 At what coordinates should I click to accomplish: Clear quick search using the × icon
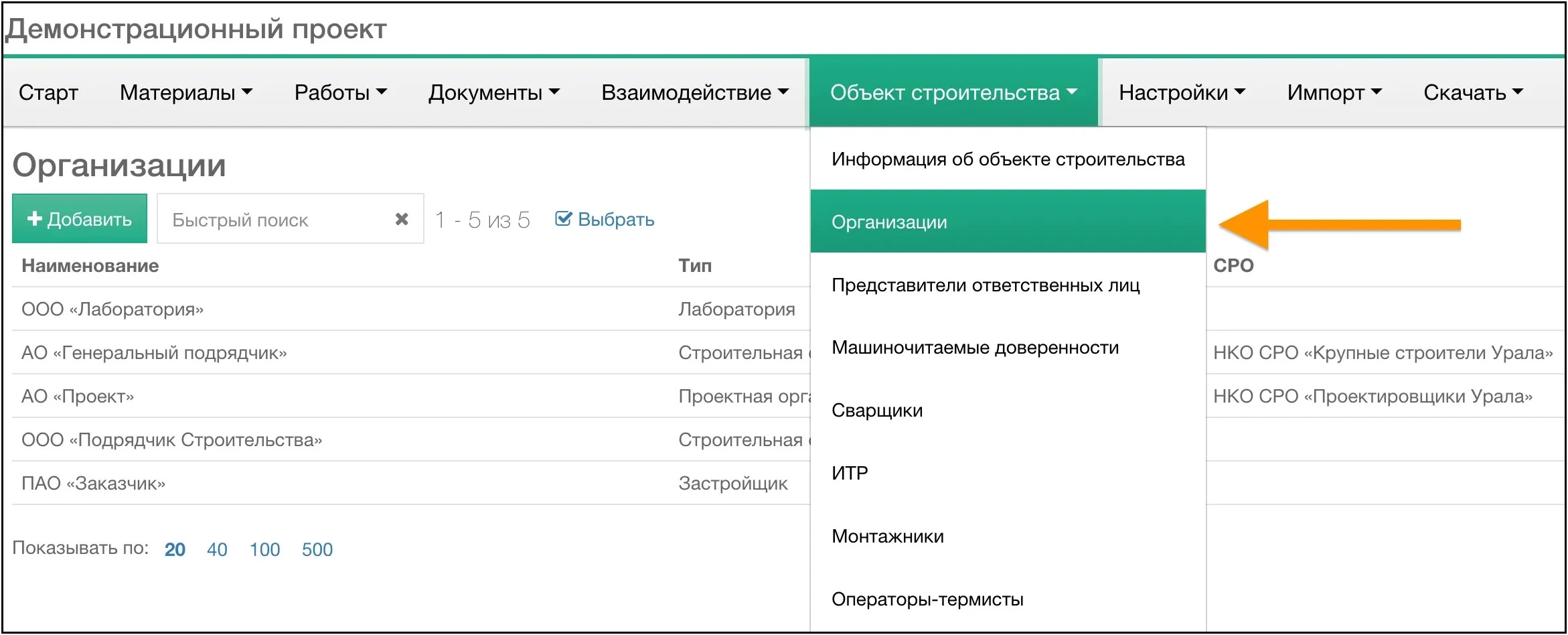[402, 218]
